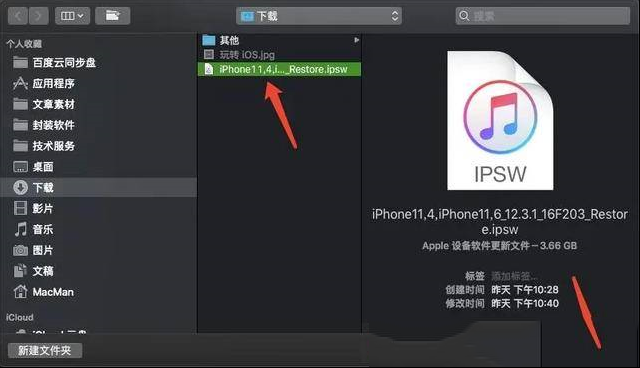Click the 新建文件夹 button
Image resolution: width=640 pixels, height=368 pixels.
tap(45, 350)
